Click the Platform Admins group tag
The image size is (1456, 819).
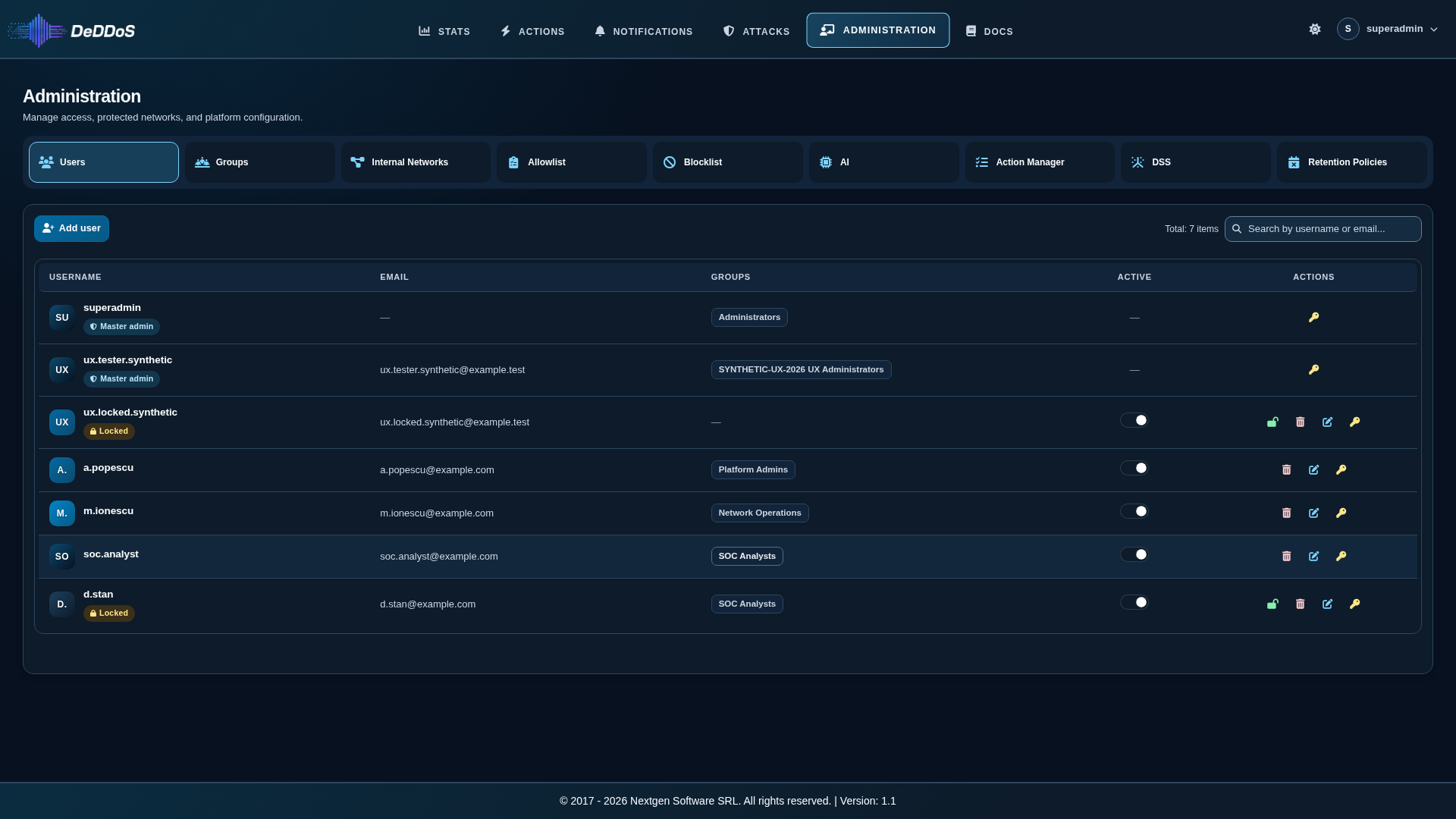[753, 470]
